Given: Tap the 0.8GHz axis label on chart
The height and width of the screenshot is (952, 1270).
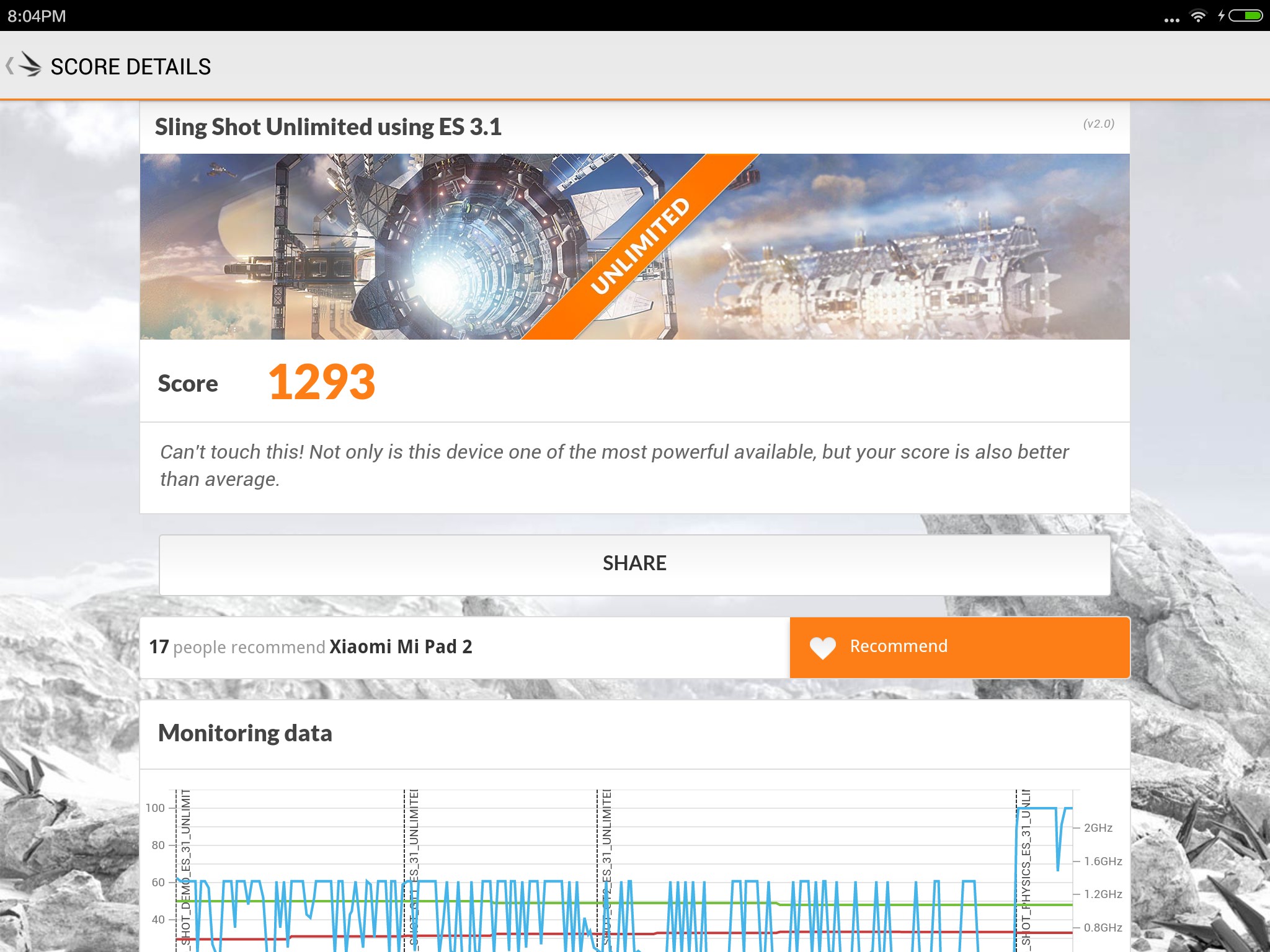Looking at the screenshot, I should (x=1103, y=928).
